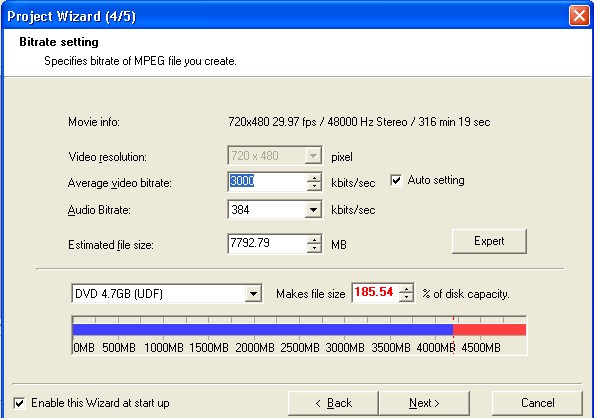Decrease estimated file size spinner down
Image resolution: width=594 pixels, height=418 pixels.
pyautogui.click(x=314, y=248)
